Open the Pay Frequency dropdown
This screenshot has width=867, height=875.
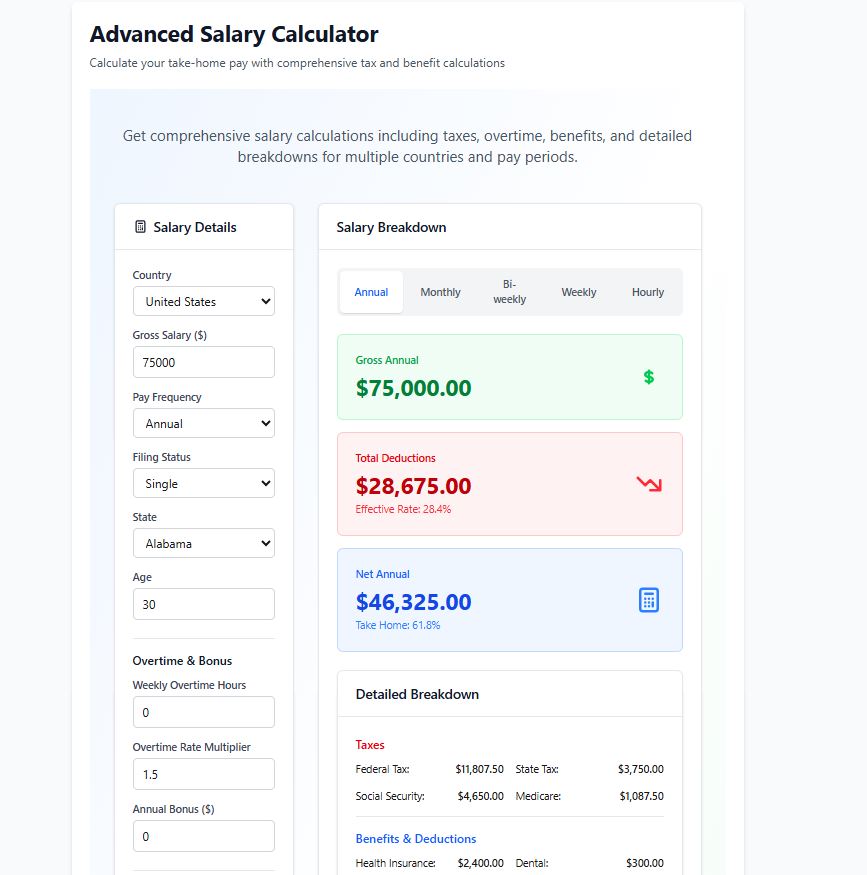(204, 423)
